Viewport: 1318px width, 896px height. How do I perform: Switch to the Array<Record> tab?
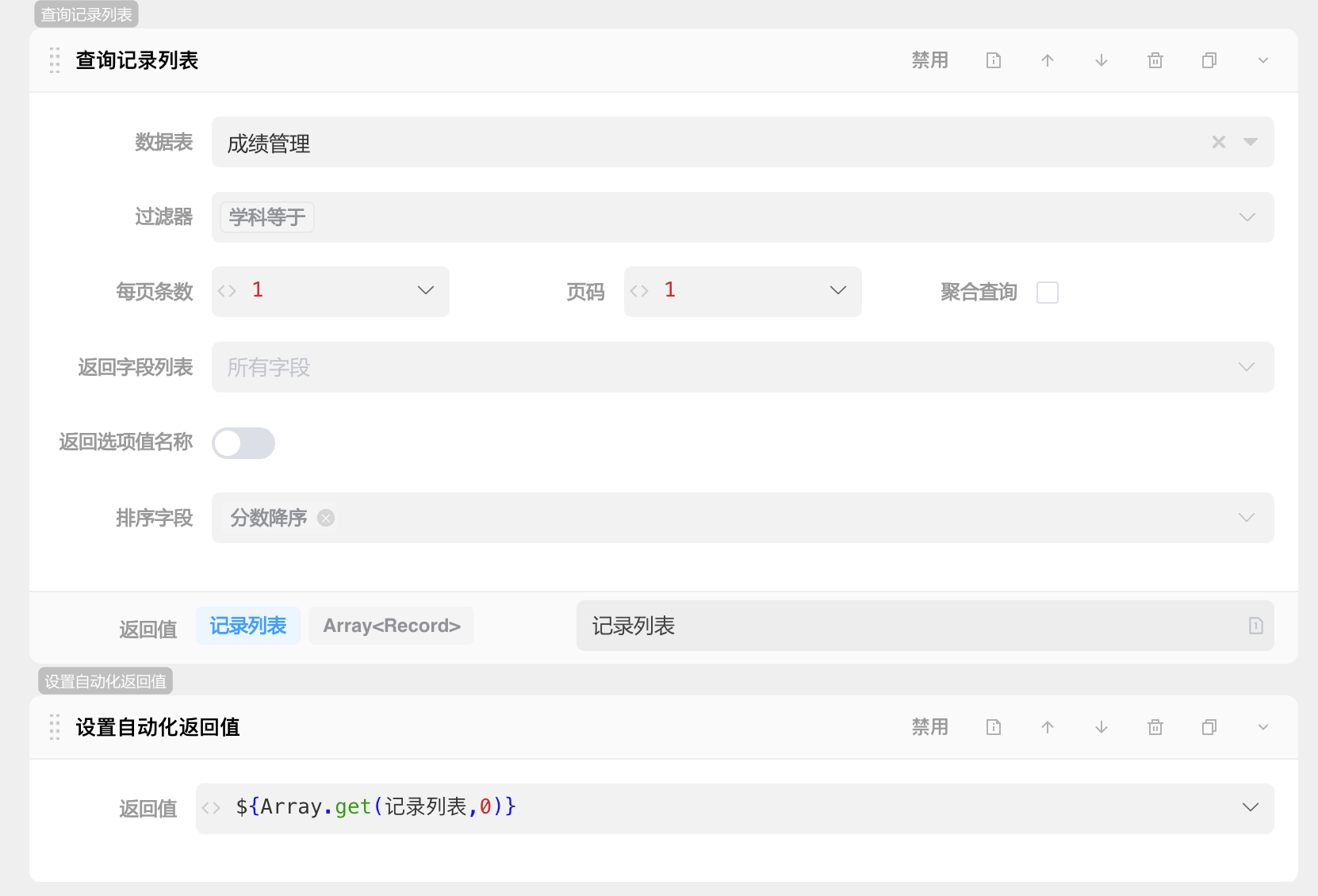391,626
